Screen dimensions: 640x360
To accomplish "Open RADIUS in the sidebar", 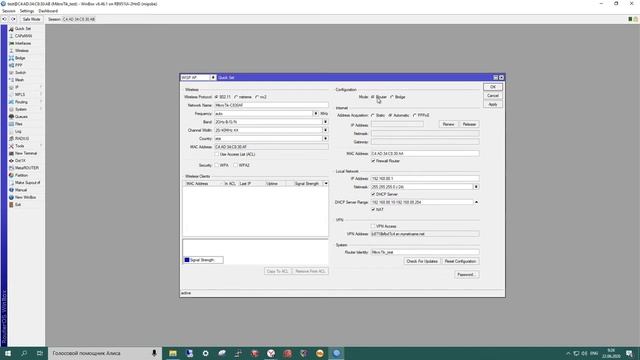I will tap(22, 139).
